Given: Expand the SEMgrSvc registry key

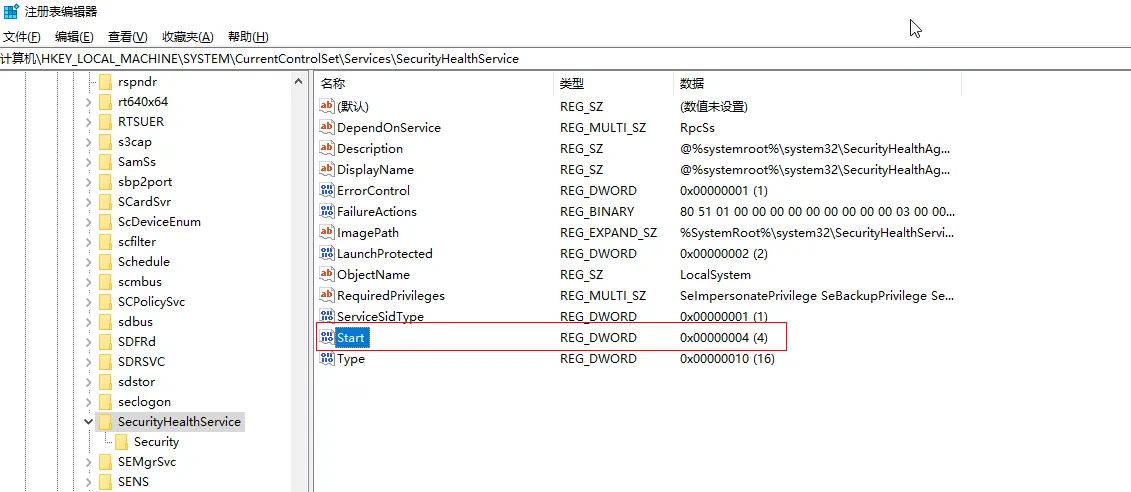Looking at the screenshot, I should coord(88,462).
